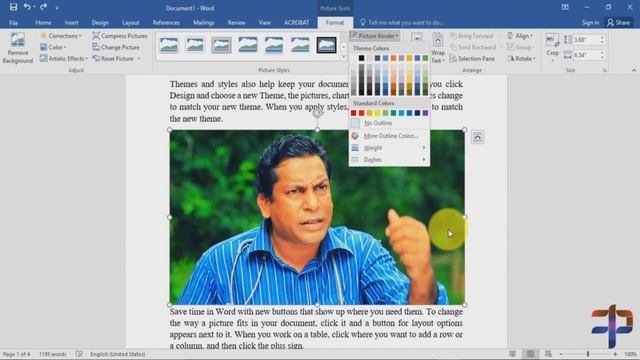
Task: Open Customize Quick Access Toolbar arrow
Action: click(57, 7)
